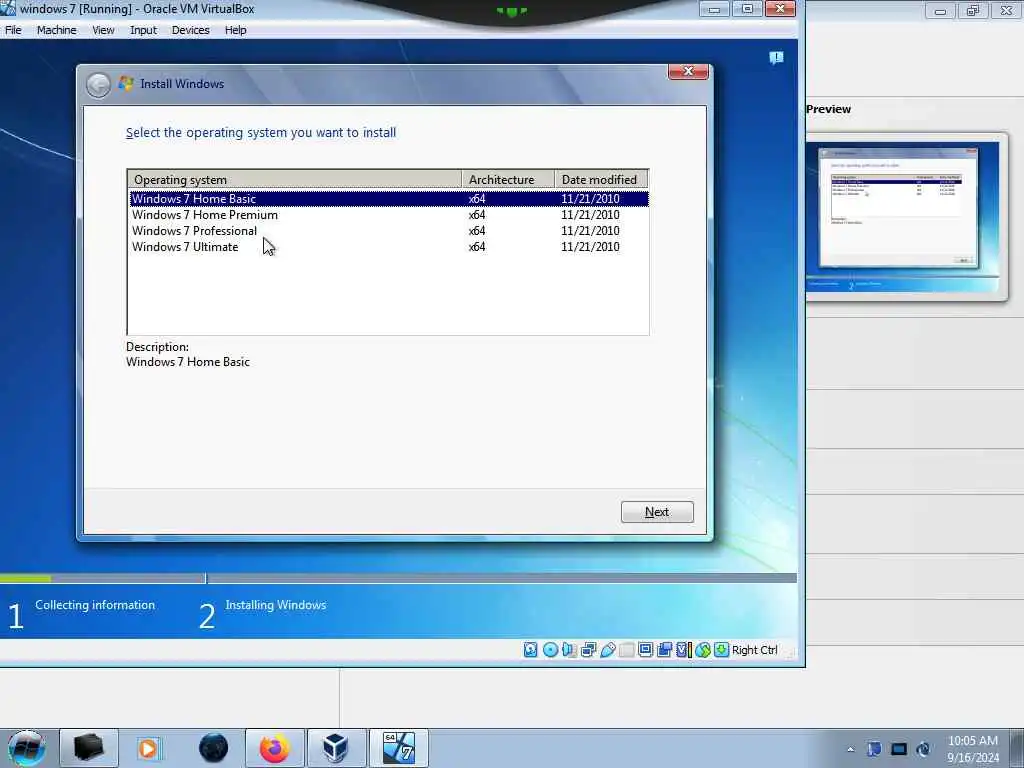Viewport: 1024px width, 768px height.
Task: Click the installer back arrow button
Action: pos(98,85)
